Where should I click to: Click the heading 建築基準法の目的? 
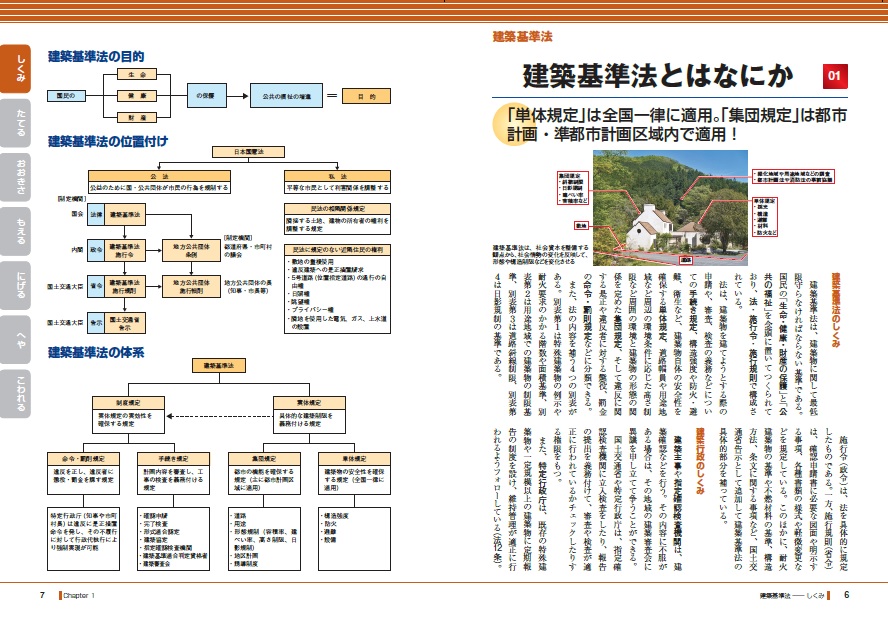[96, 57]
